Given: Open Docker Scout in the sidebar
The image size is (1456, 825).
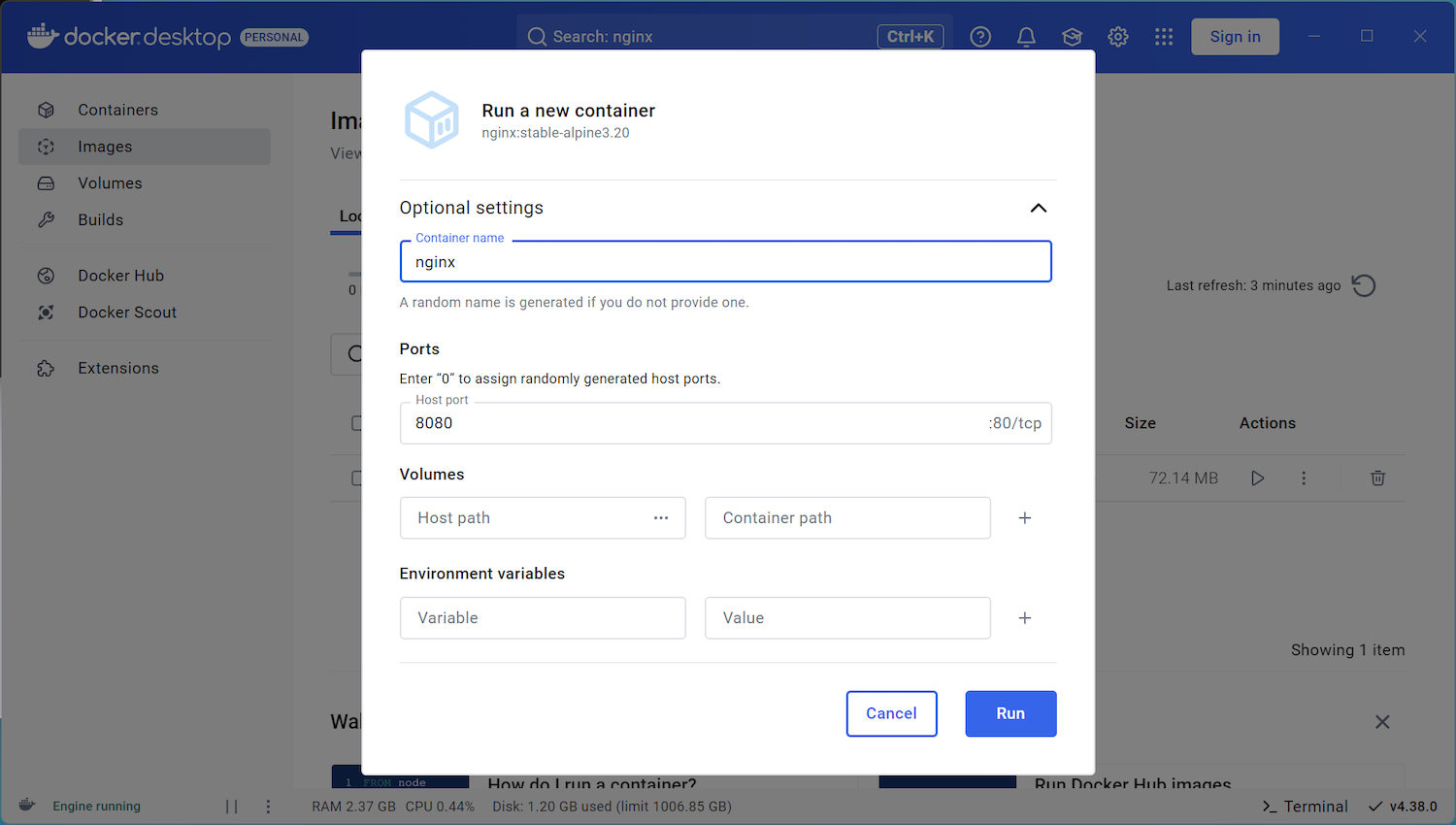Looking at the screenshot, I should (x=145, y=313).
